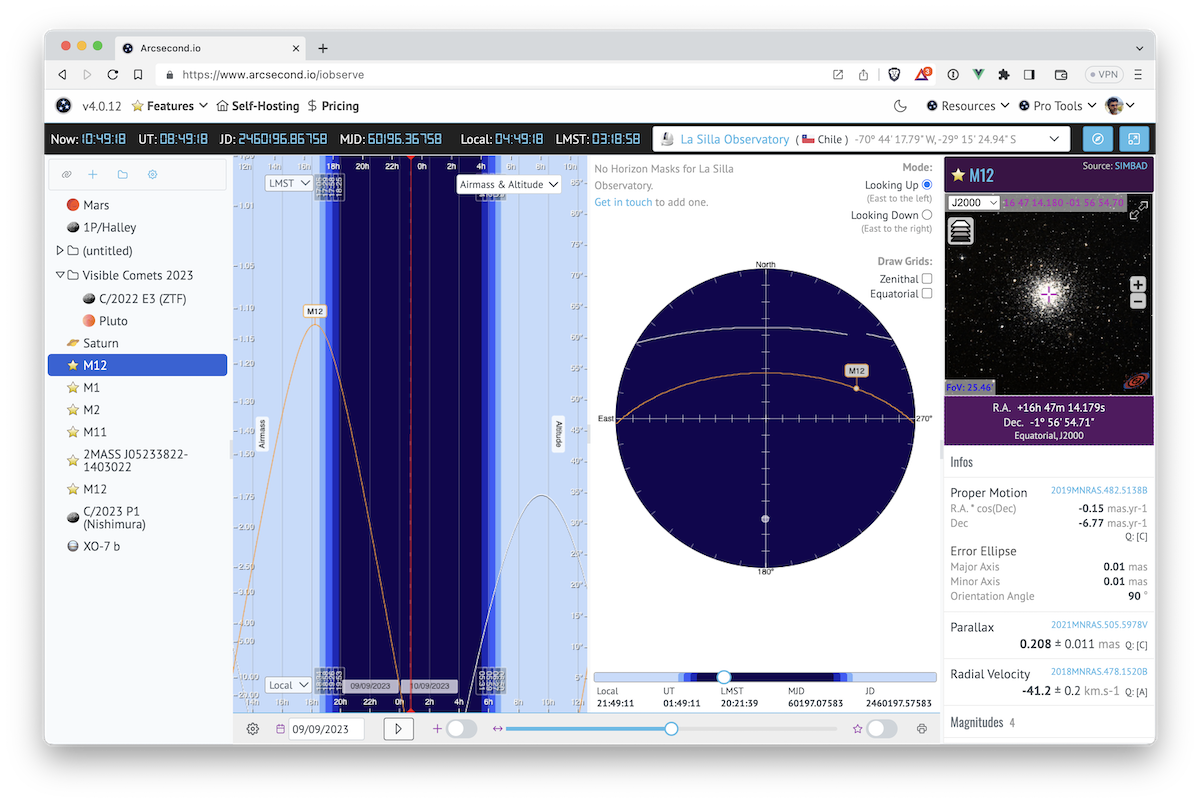Screen dimensions: 1200x803
Task: Click the add target plus icon in sidebar
Action: tap(93, 174)
